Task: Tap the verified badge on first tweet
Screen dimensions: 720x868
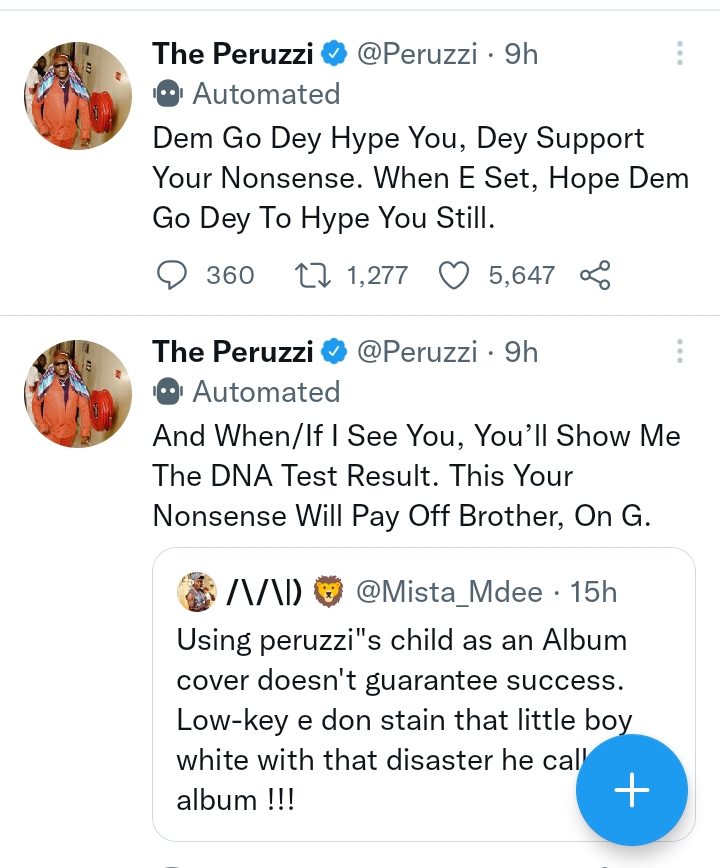Action: [333, 53]
